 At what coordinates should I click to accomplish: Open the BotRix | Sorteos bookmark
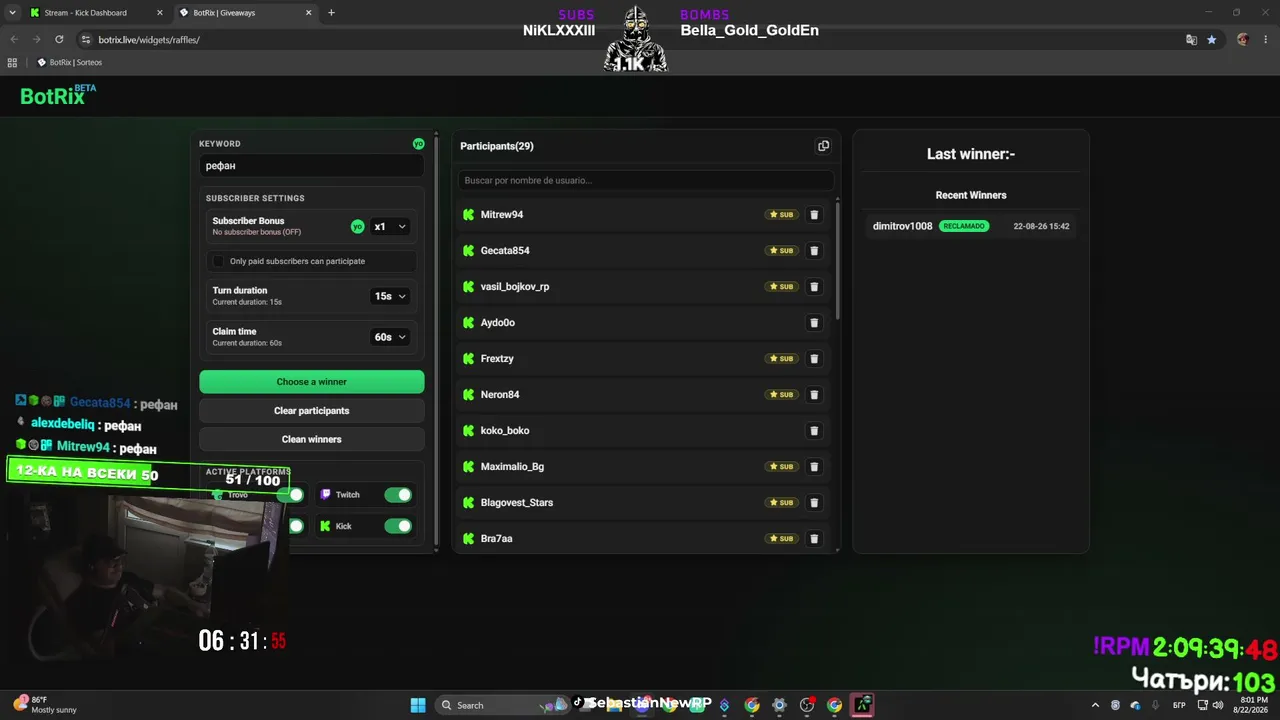pyautogui.click(x=69, y=62)
